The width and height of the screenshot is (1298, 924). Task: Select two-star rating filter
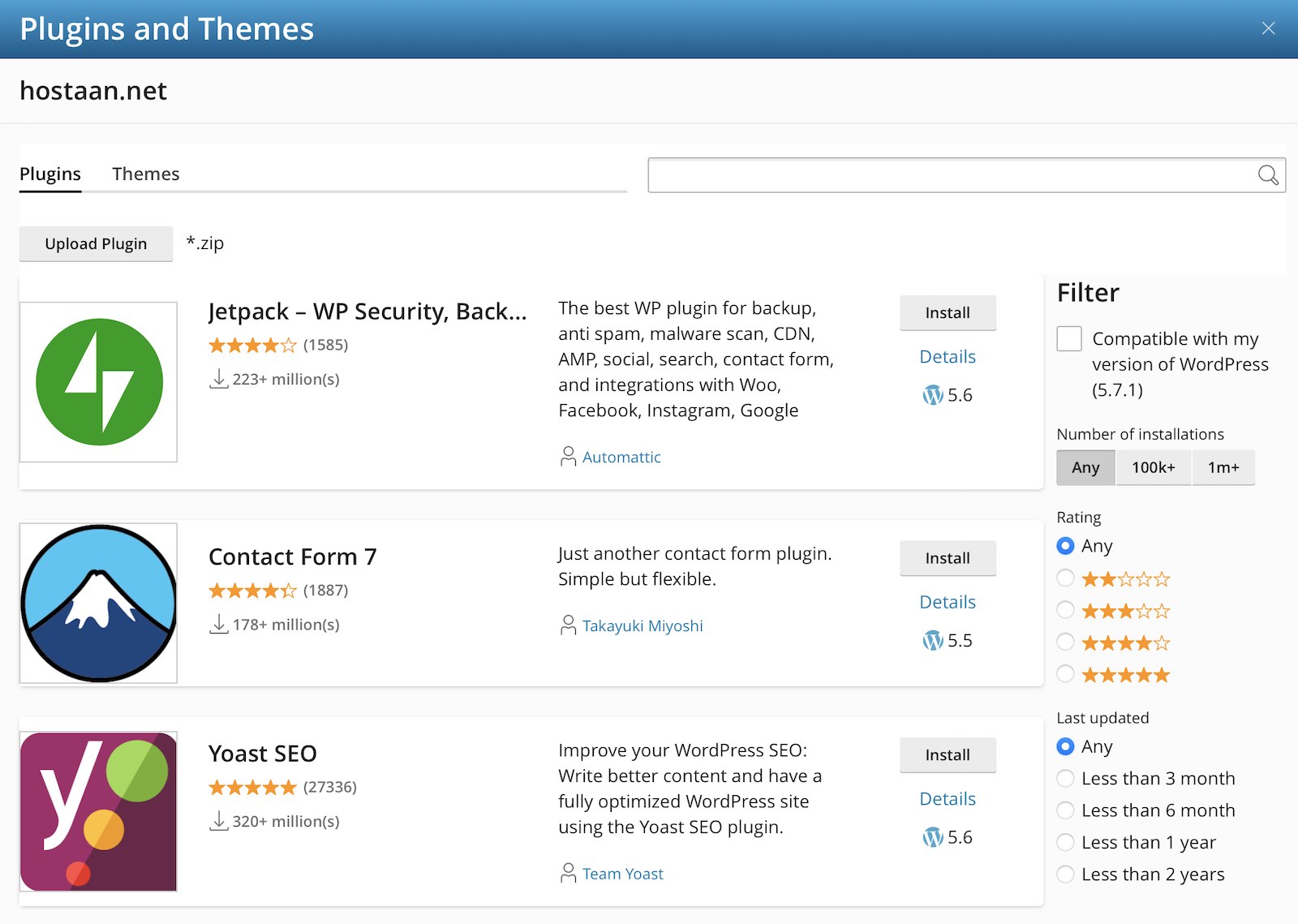(x=1065, y=578)
